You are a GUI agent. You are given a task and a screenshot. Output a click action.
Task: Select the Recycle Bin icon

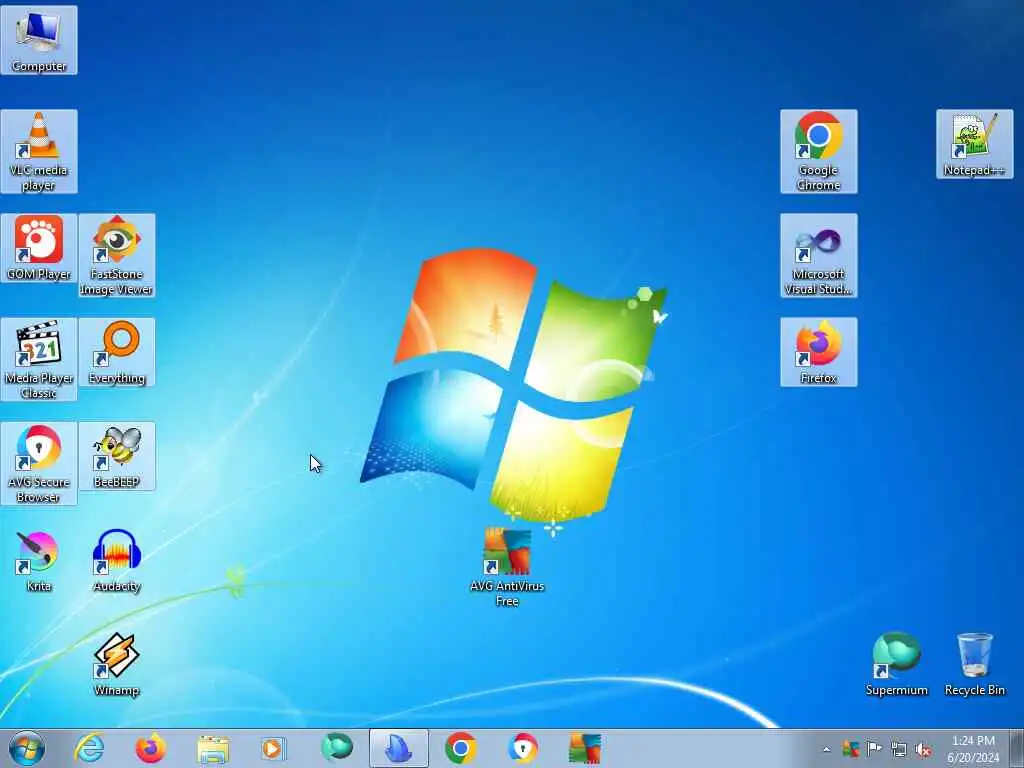point(974,664)
